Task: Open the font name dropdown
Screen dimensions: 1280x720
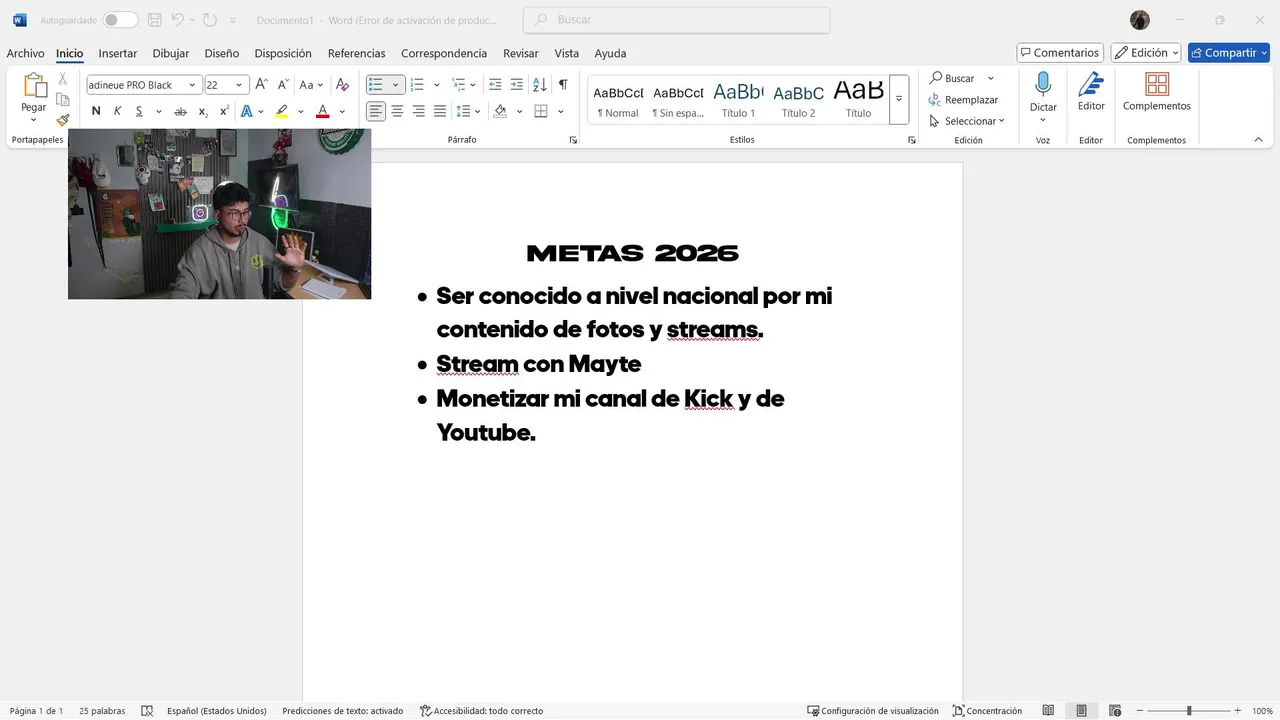Action: (x=192, y=85)
